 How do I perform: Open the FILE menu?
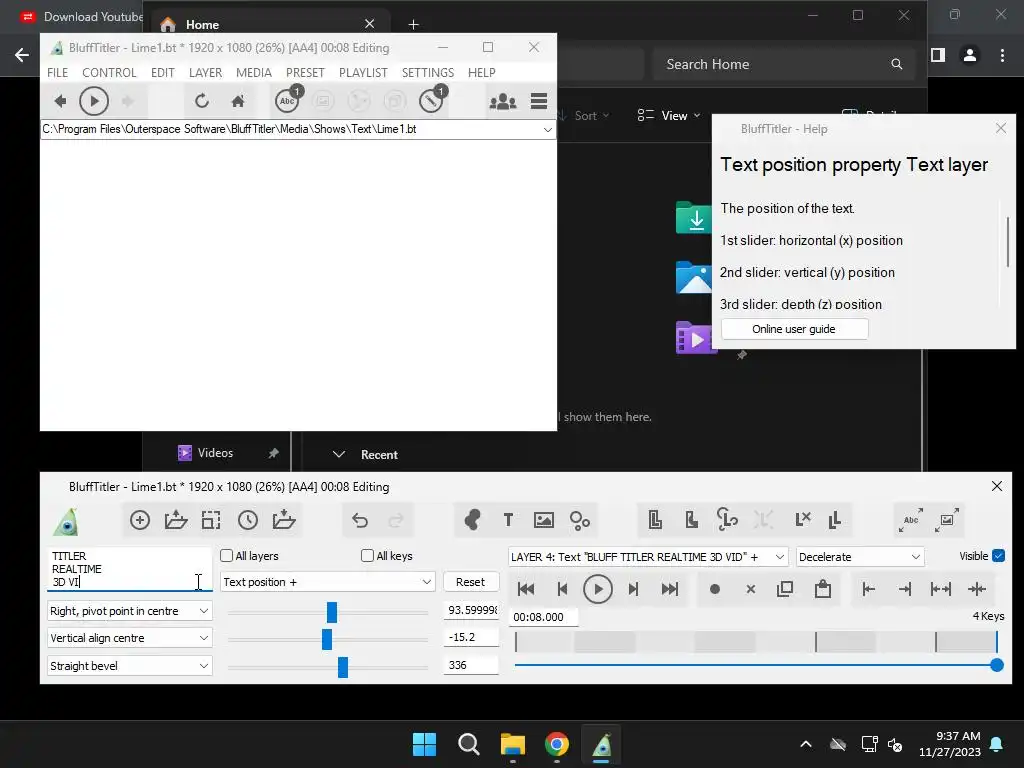[57, 72]
